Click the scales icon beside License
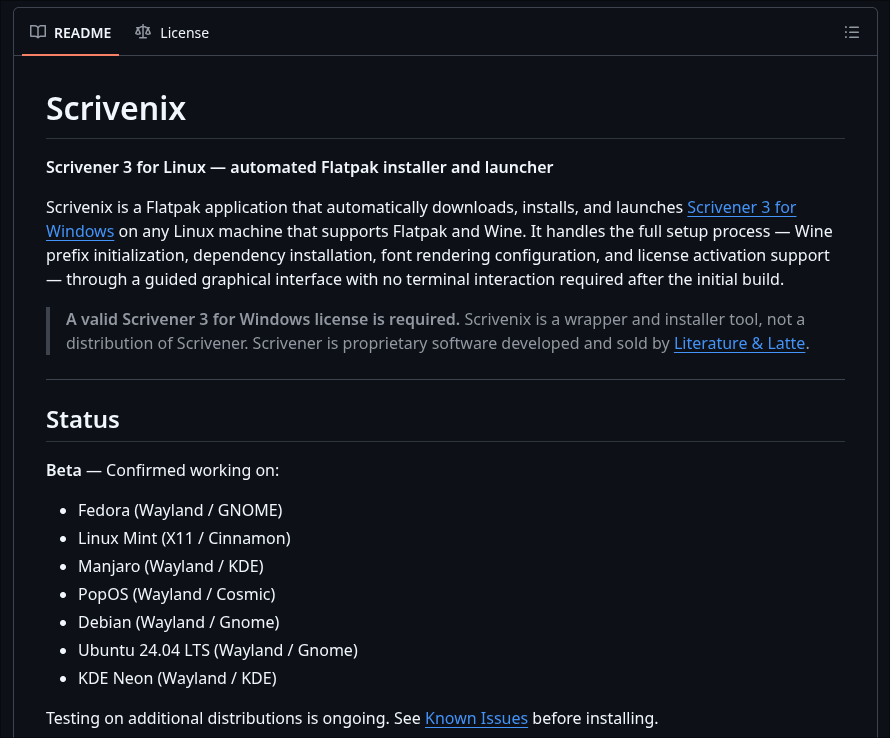 [143, 32]
